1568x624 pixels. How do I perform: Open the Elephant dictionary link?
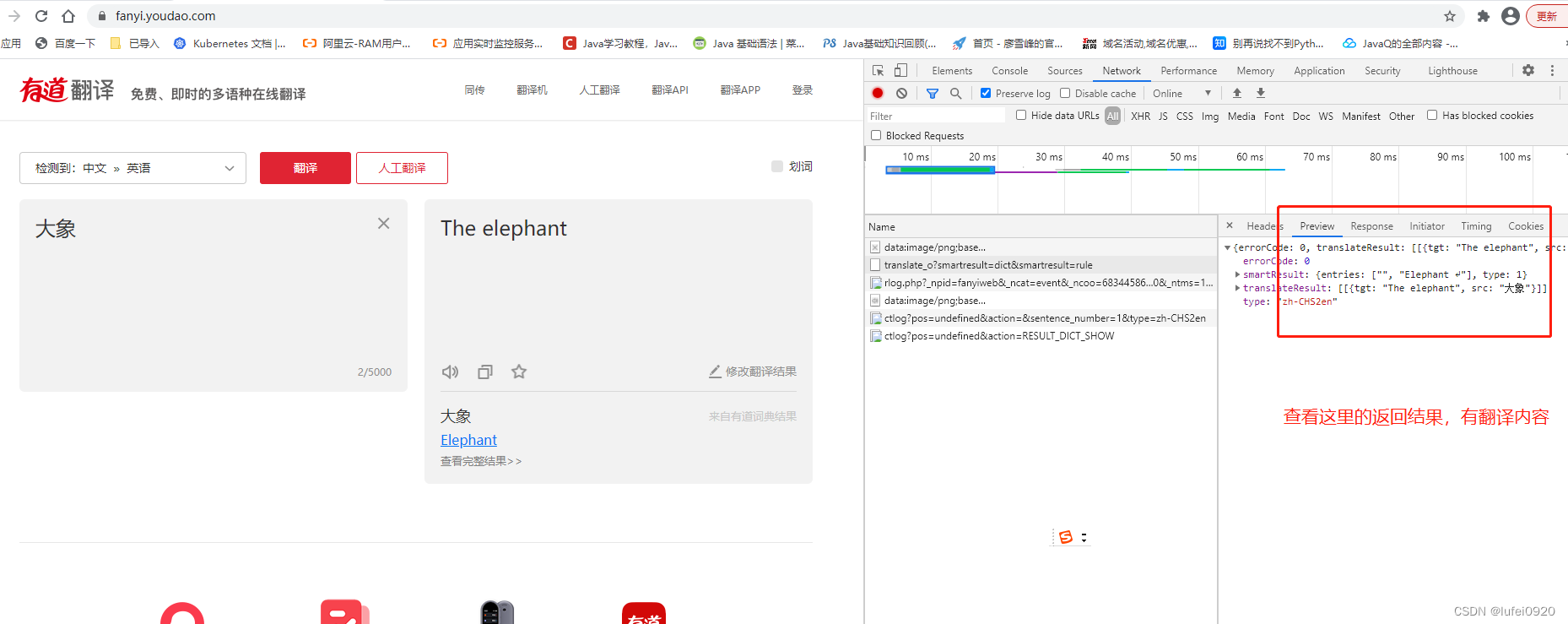[x=468, y=440]
